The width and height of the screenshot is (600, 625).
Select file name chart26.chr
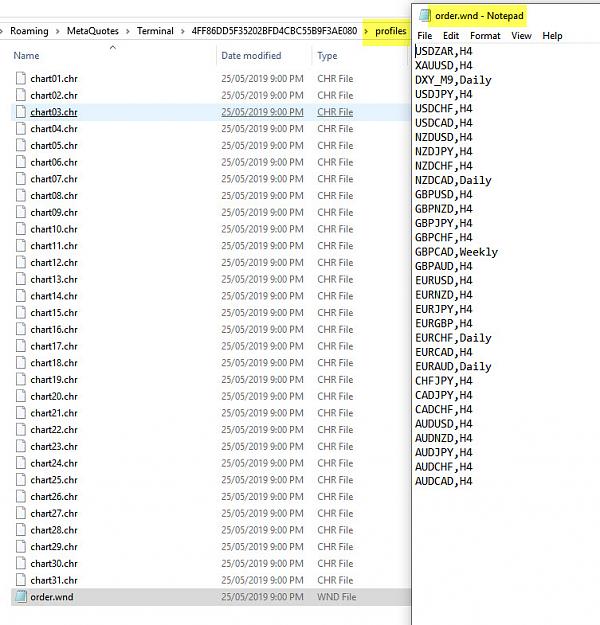54,497
